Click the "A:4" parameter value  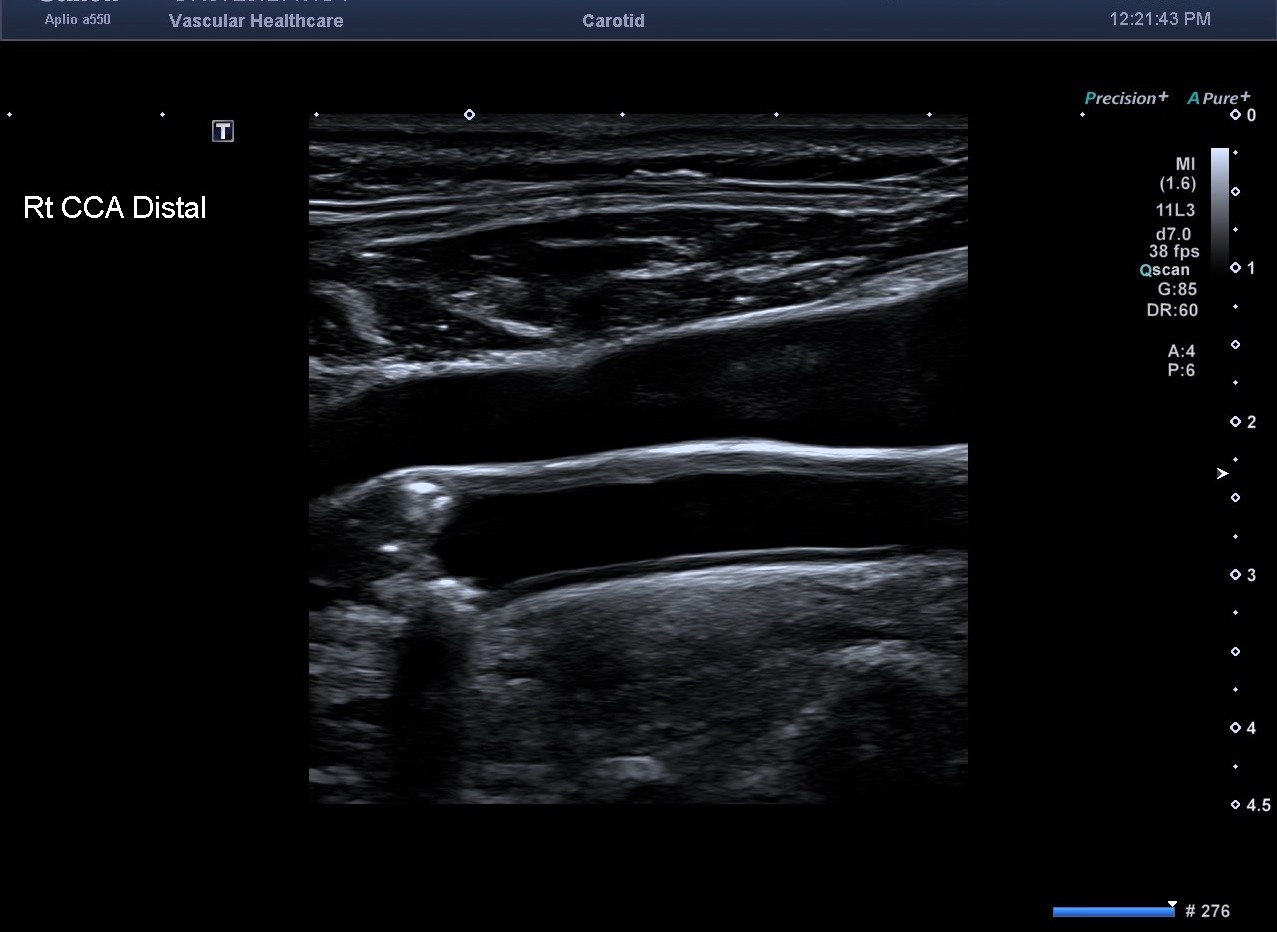[x=1181, y=351]
